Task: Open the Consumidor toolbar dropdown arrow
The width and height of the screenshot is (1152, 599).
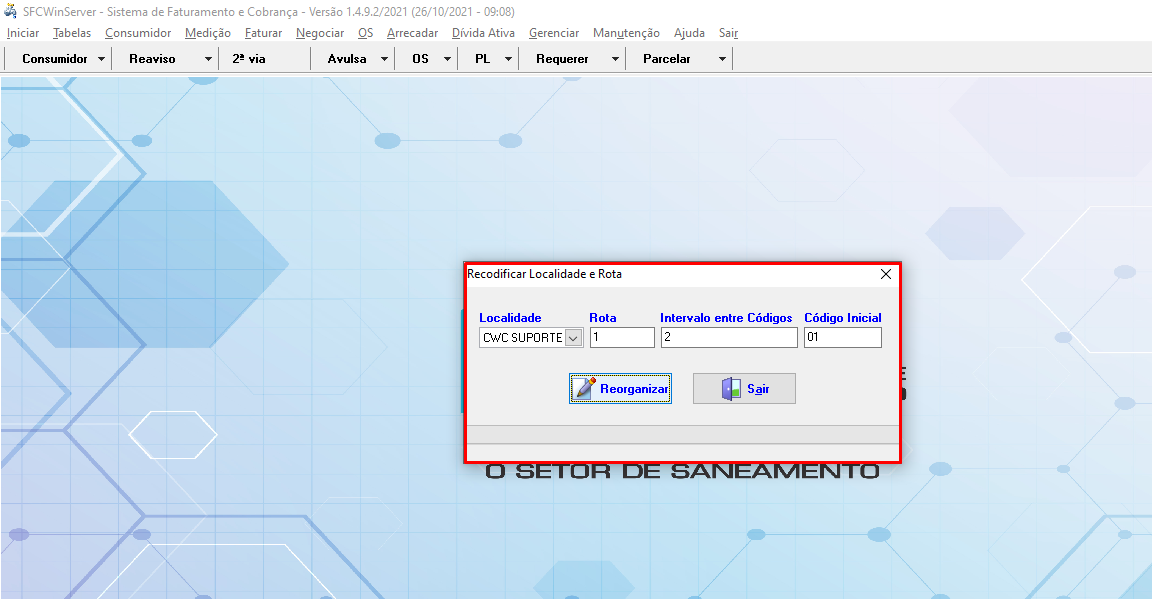Action: point(102,59)
